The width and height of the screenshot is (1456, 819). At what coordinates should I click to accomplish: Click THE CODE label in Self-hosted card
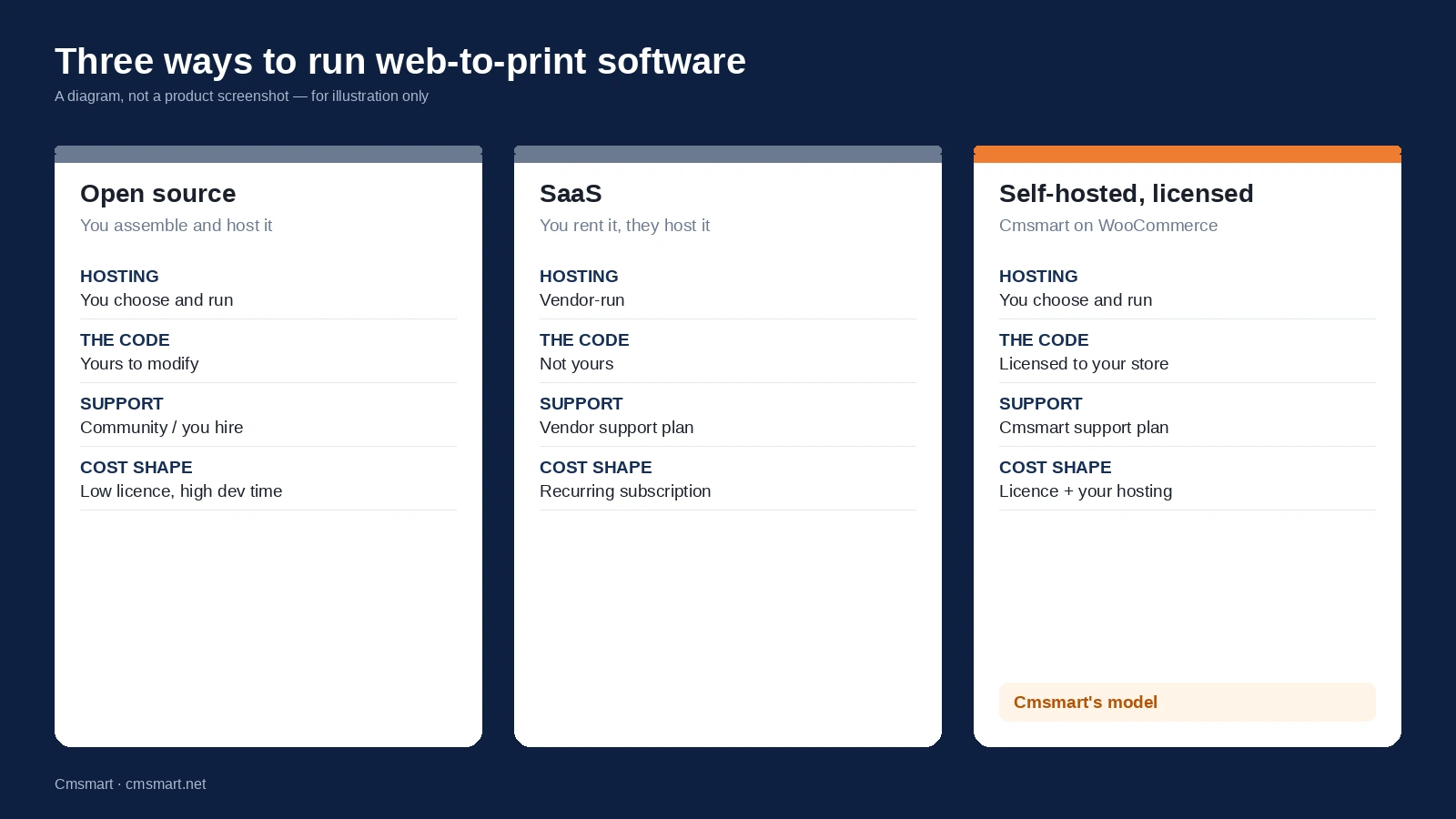[x=1044, y=340]
